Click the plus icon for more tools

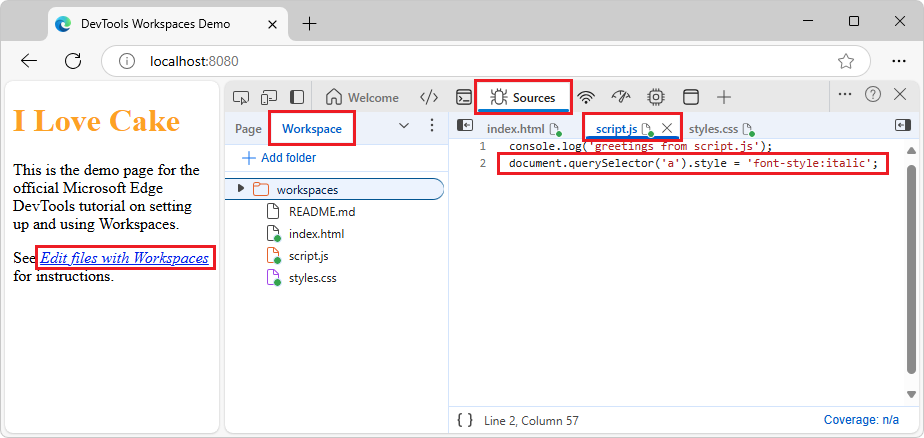tap(724, 97)
